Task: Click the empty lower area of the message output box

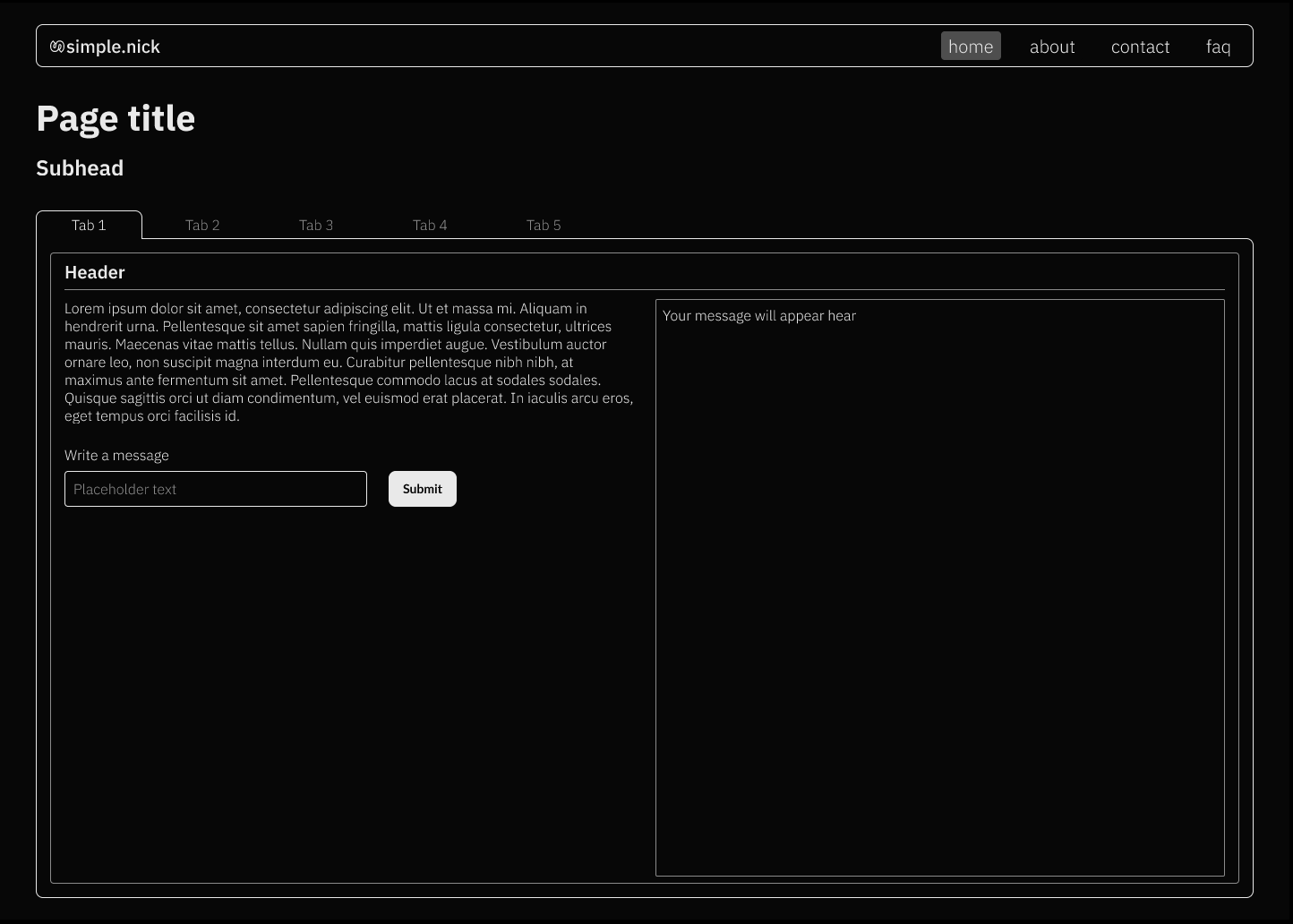Action: [x=939, y=672]
